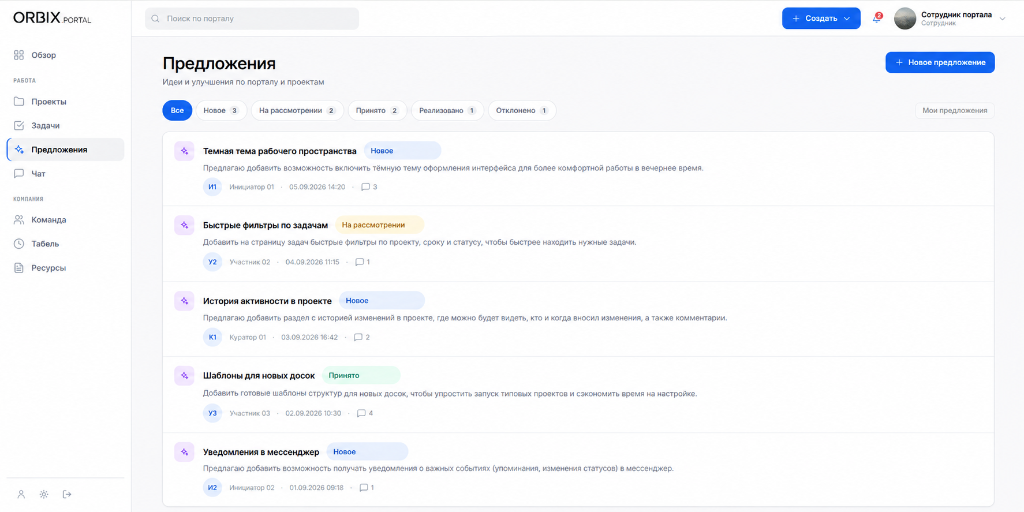Image resolution: width=1024 pixels, height=512 pixels.
Task: Open the Темная тема рабочего пространства title
Action: pyautogui.click(x=280, y=151)
